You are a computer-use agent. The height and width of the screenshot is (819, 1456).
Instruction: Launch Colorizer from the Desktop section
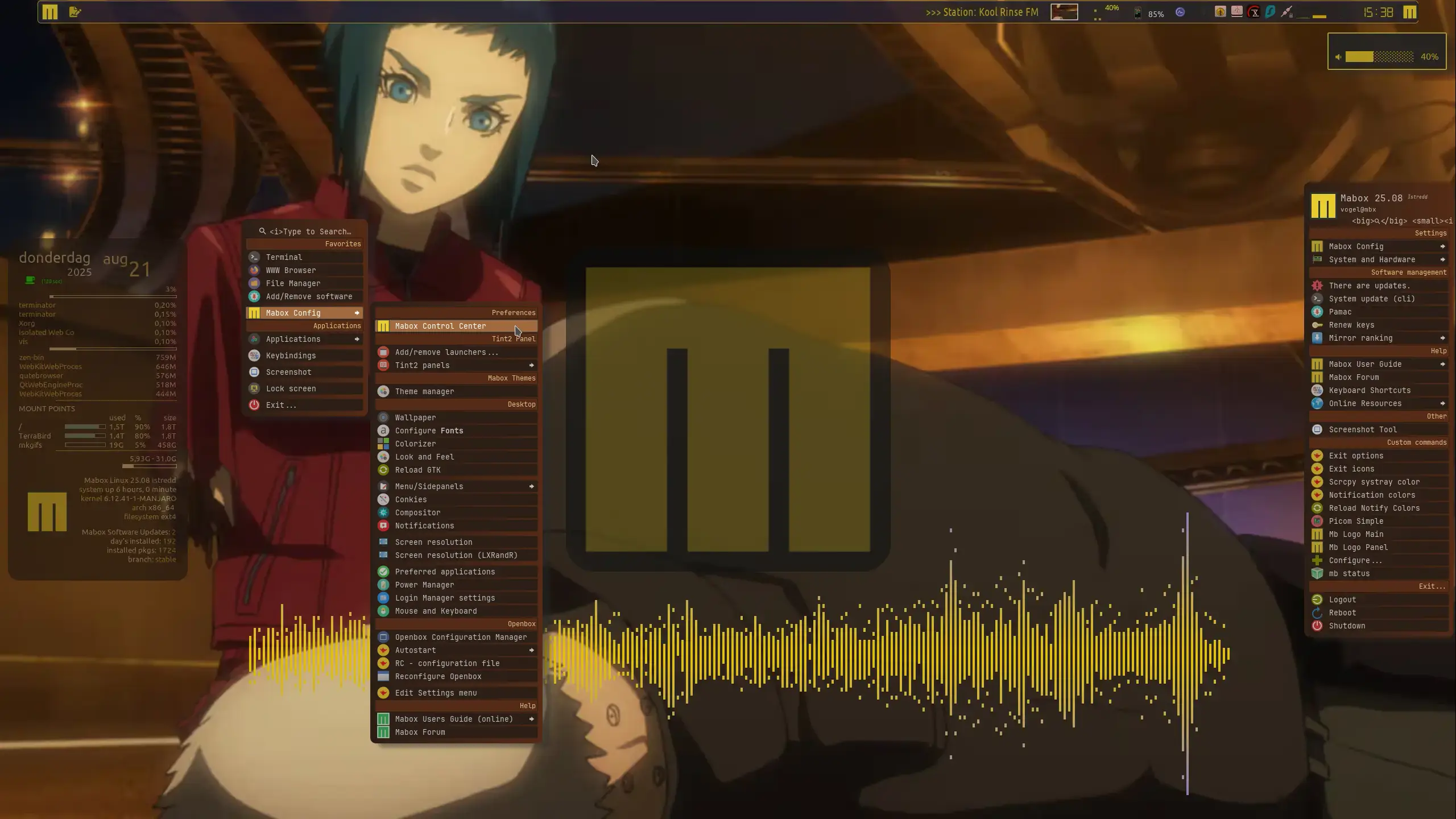[415, 444]
